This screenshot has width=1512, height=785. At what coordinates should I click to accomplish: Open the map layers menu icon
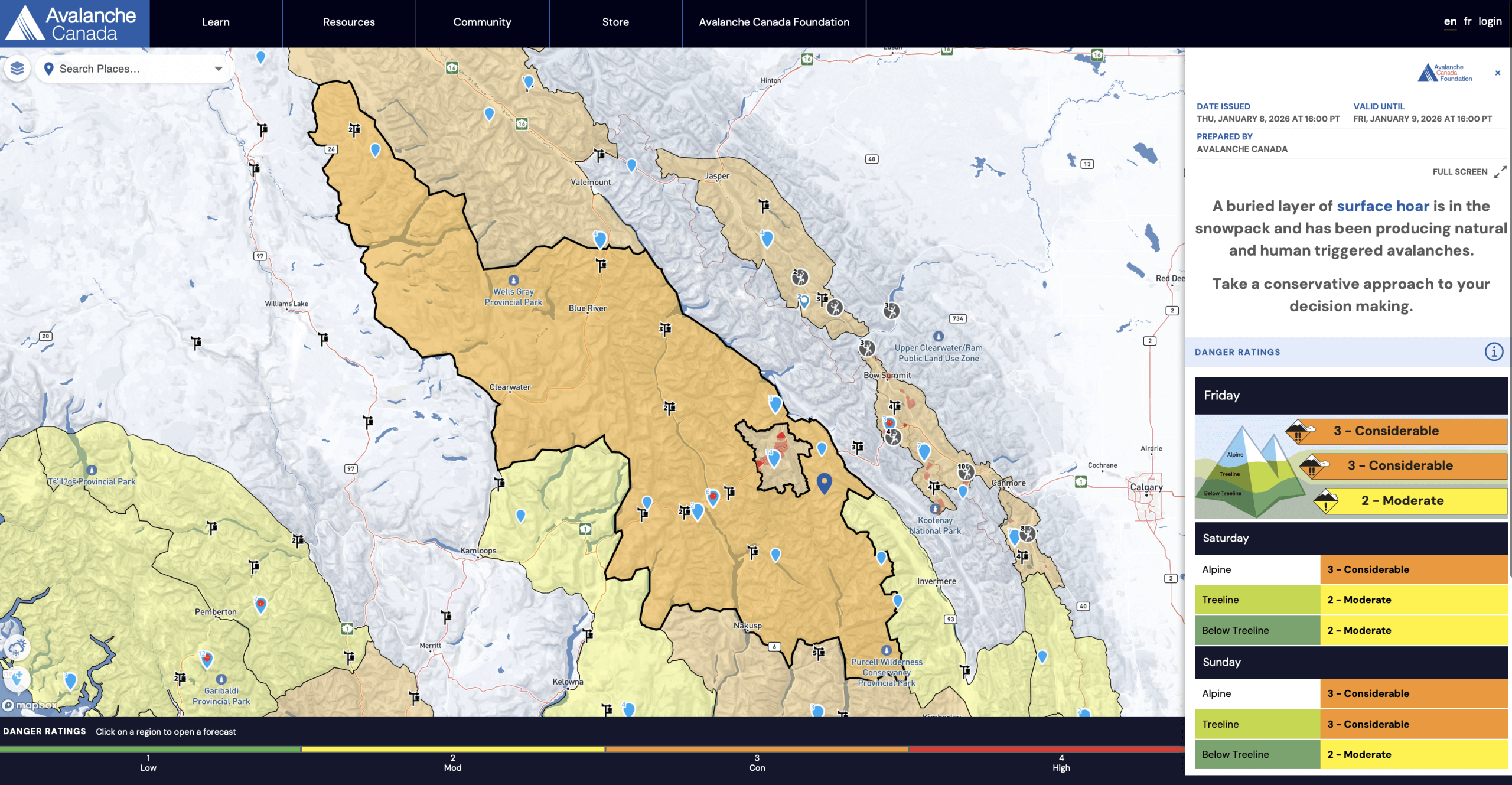[17, 69]
